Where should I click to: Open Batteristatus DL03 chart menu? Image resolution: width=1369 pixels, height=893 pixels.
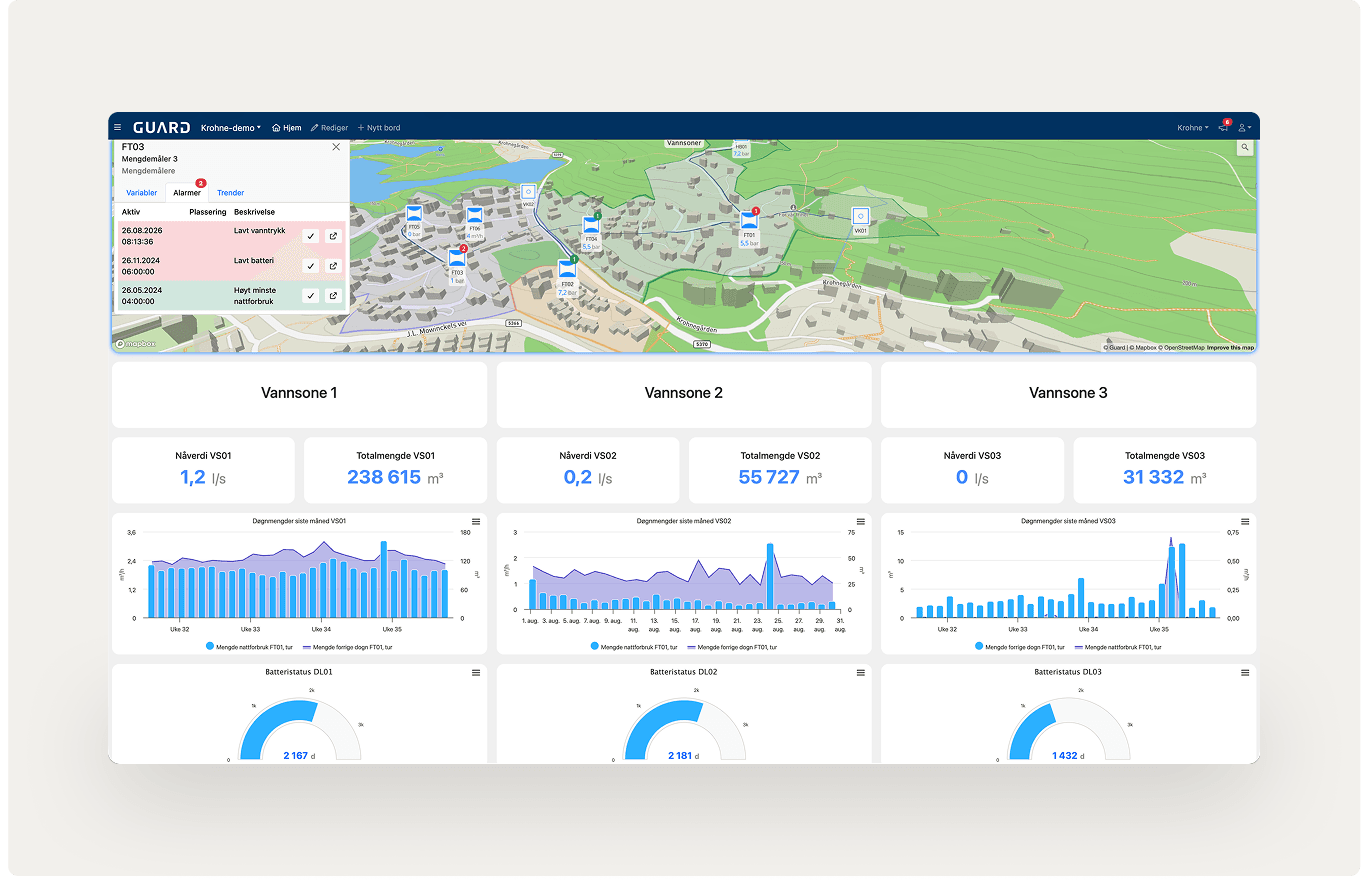(1245, 673)
